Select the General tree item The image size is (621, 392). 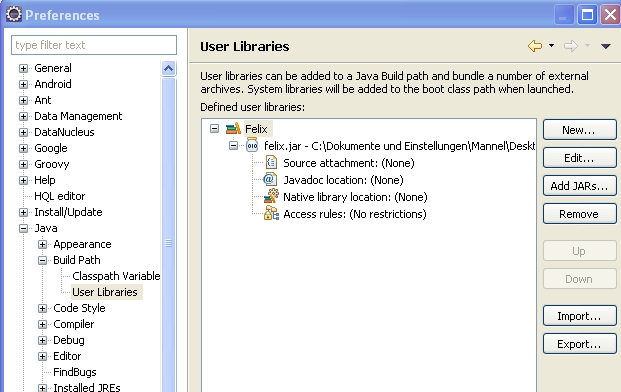pyautogui.click(x=53, y=68)
